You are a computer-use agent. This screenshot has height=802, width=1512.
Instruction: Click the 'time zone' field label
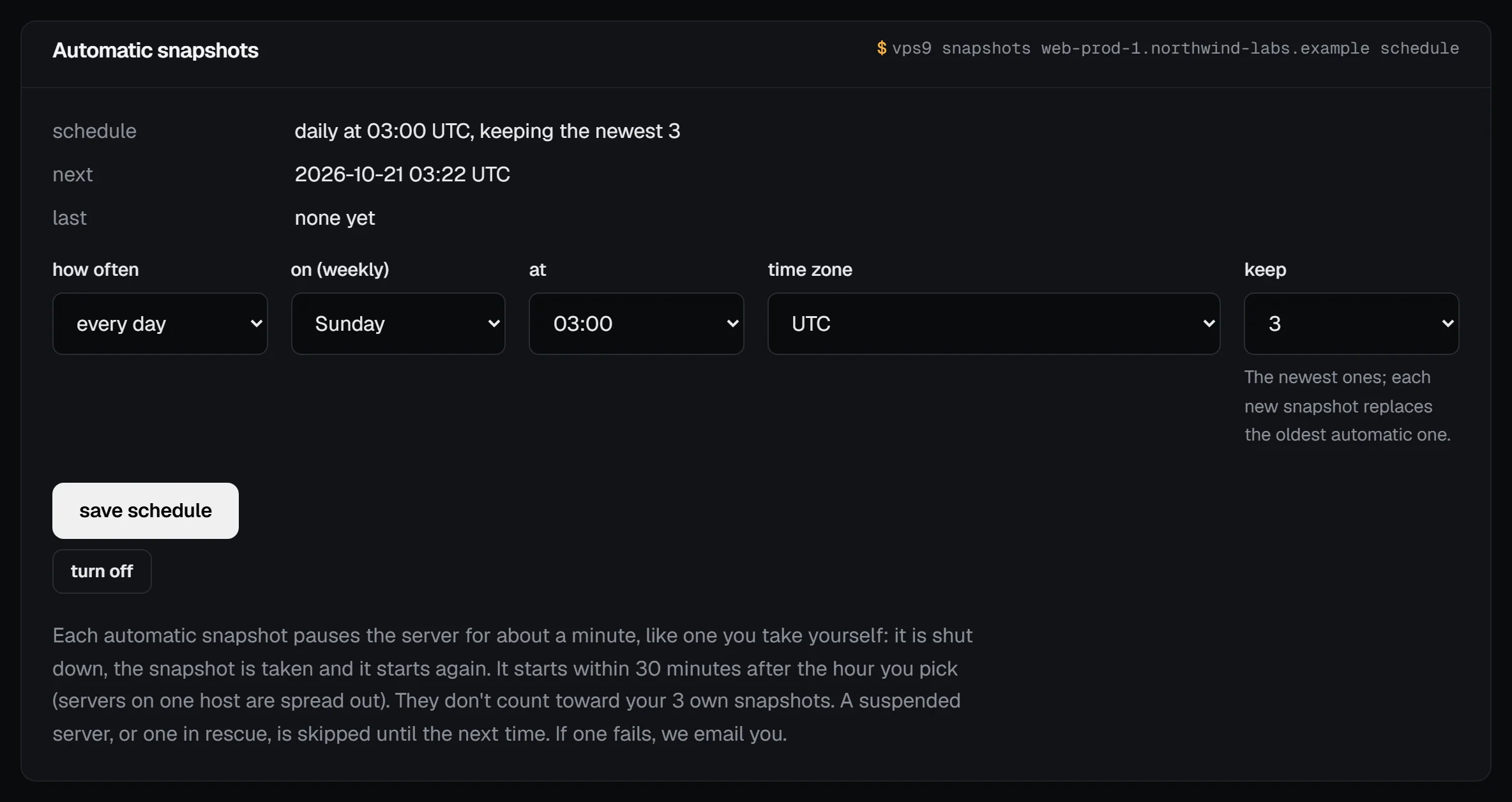coord(810,269)
